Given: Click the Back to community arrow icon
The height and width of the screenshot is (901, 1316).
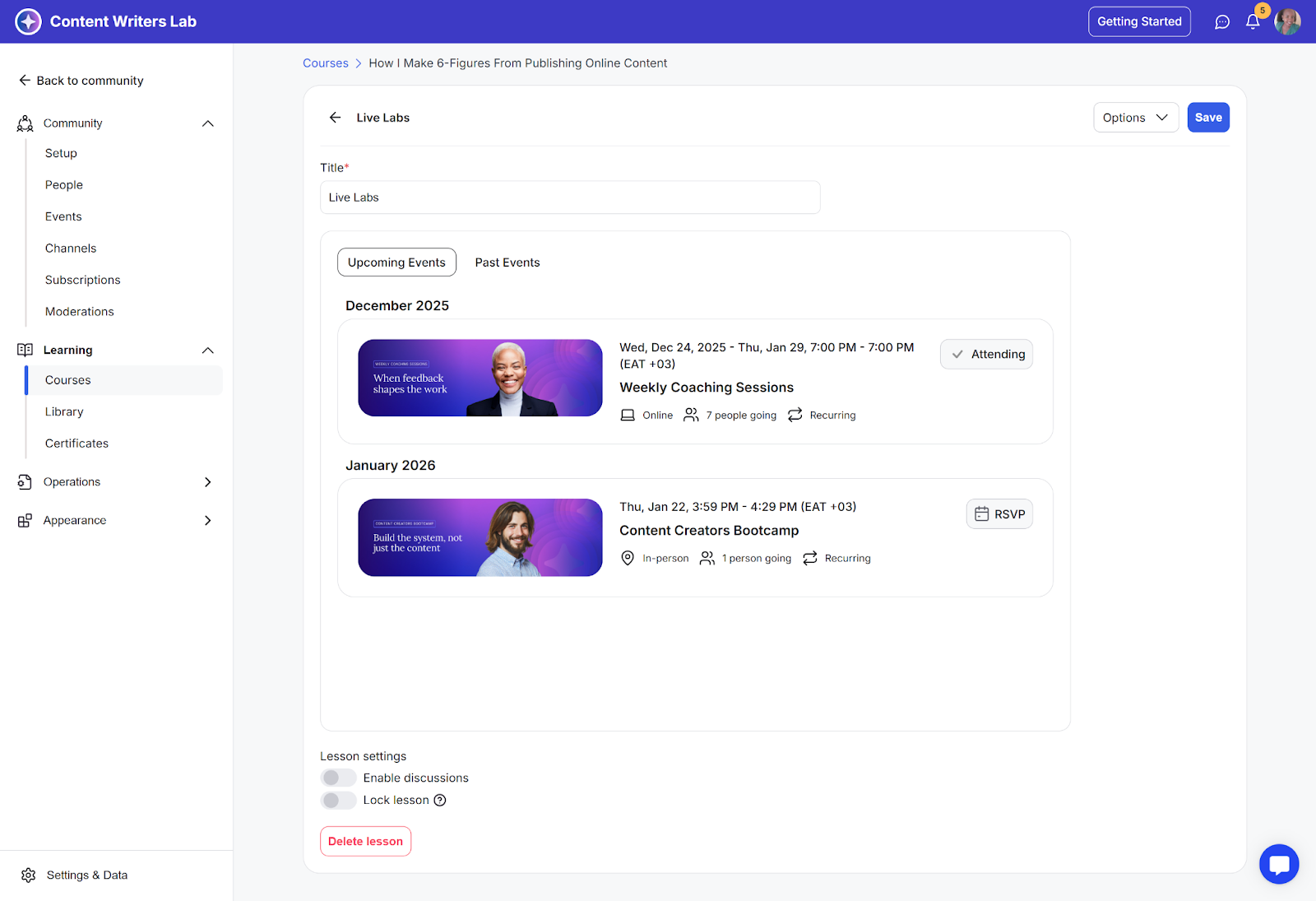Looking at the screenshot, I should [x=25, y=81].
